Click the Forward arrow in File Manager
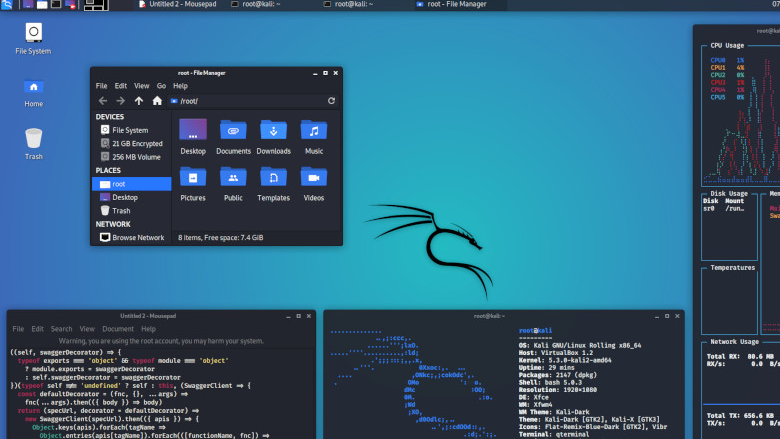This screenshot has height=439, width=780. click(x=120, y=101)
